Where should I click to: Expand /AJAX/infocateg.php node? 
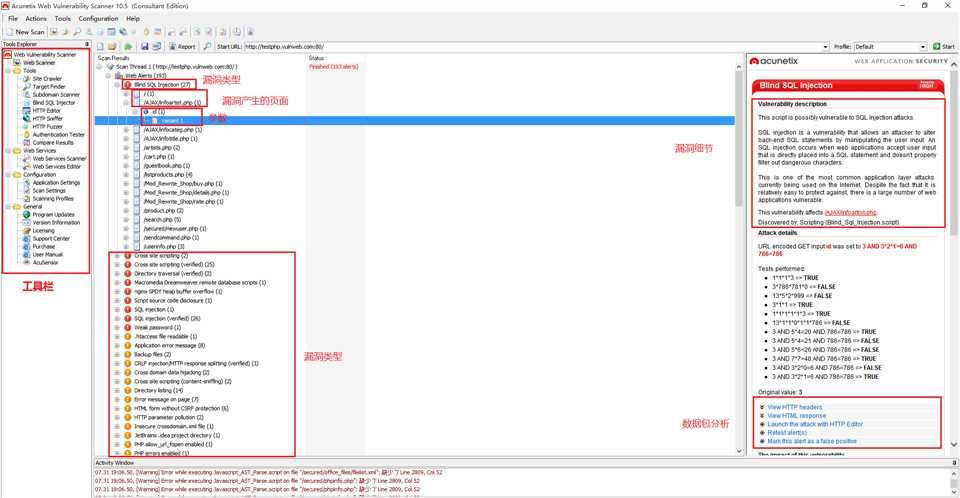(126, 130)
